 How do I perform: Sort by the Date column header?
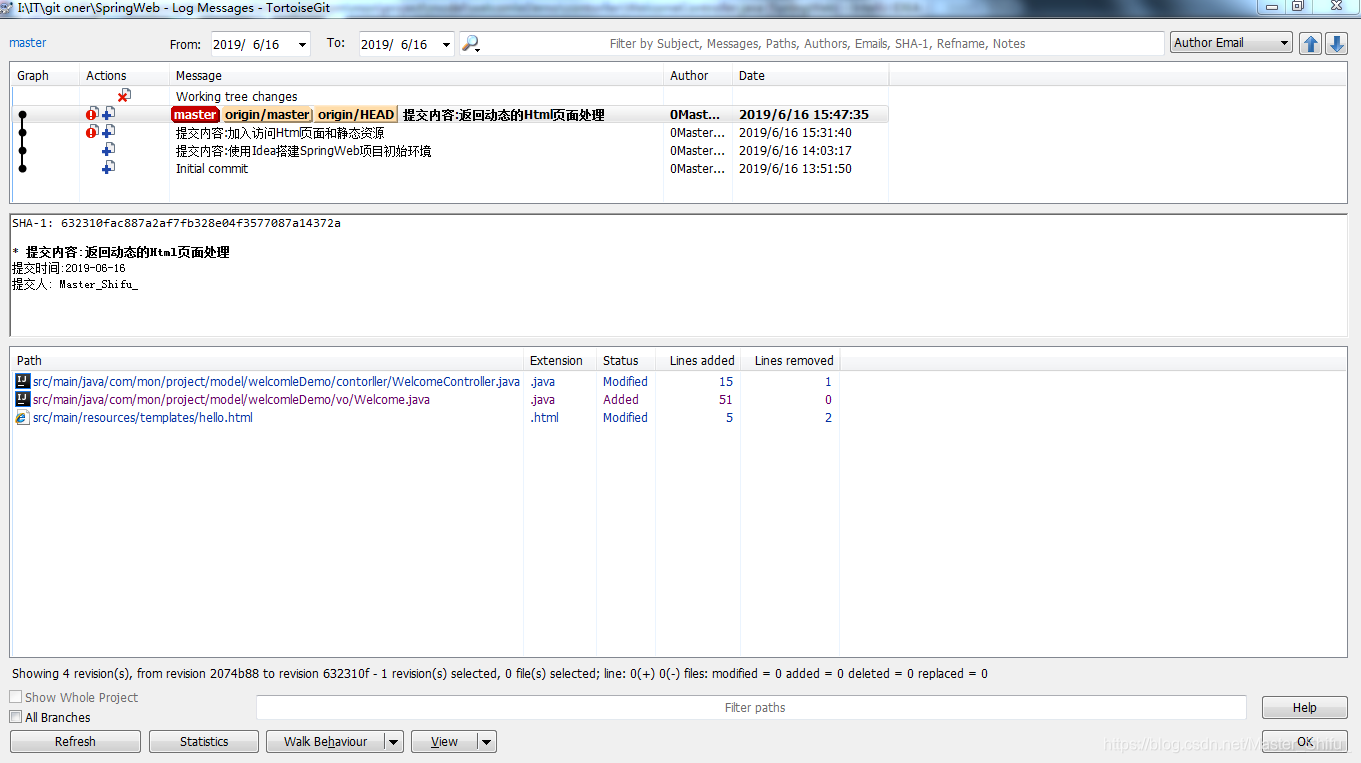click(x=810, y=75)
